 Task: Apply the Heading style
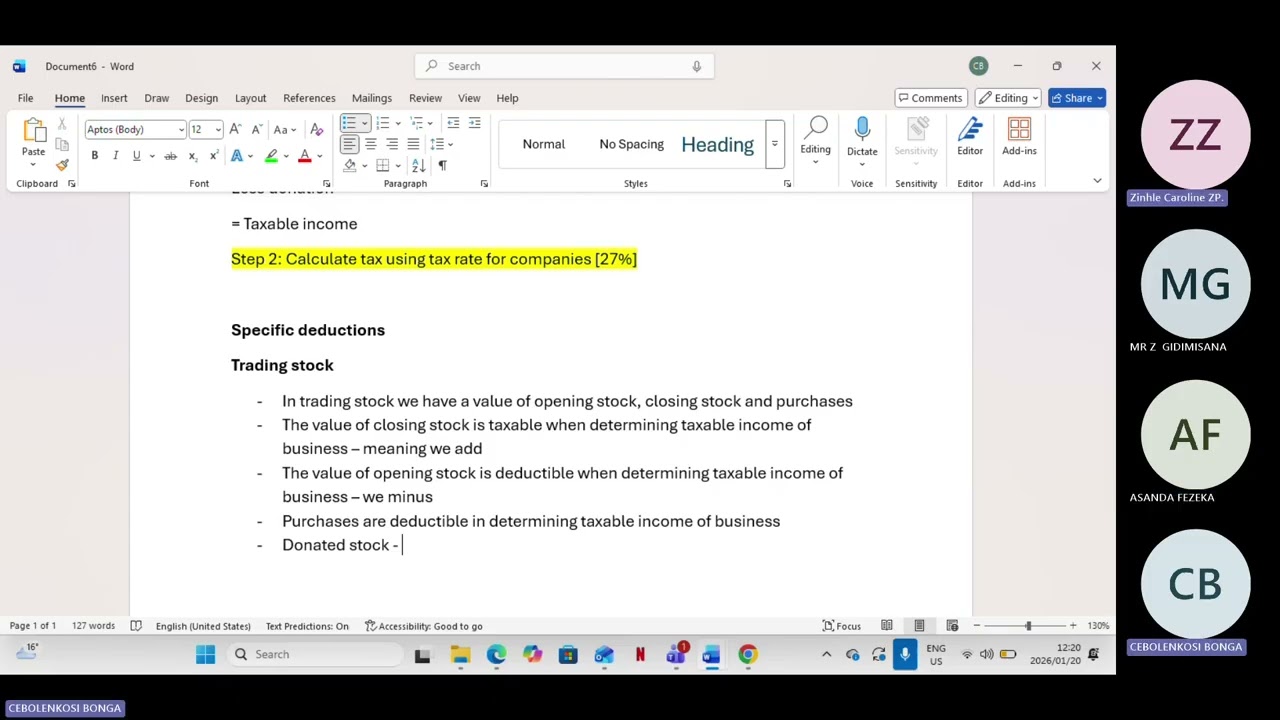click(x=718, y=144)
